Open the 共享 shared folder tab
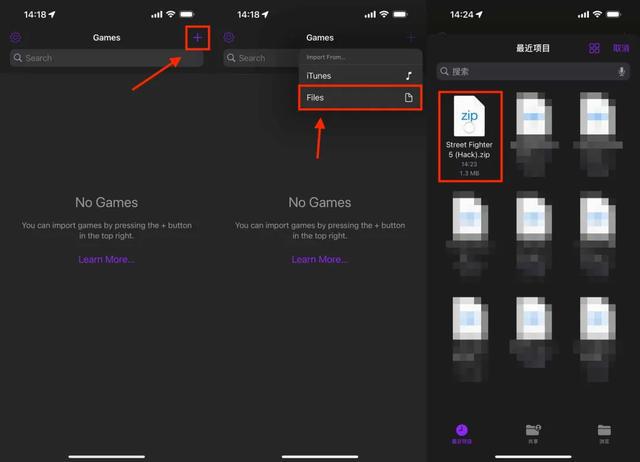The image size is (640, 462). [533, 431]
